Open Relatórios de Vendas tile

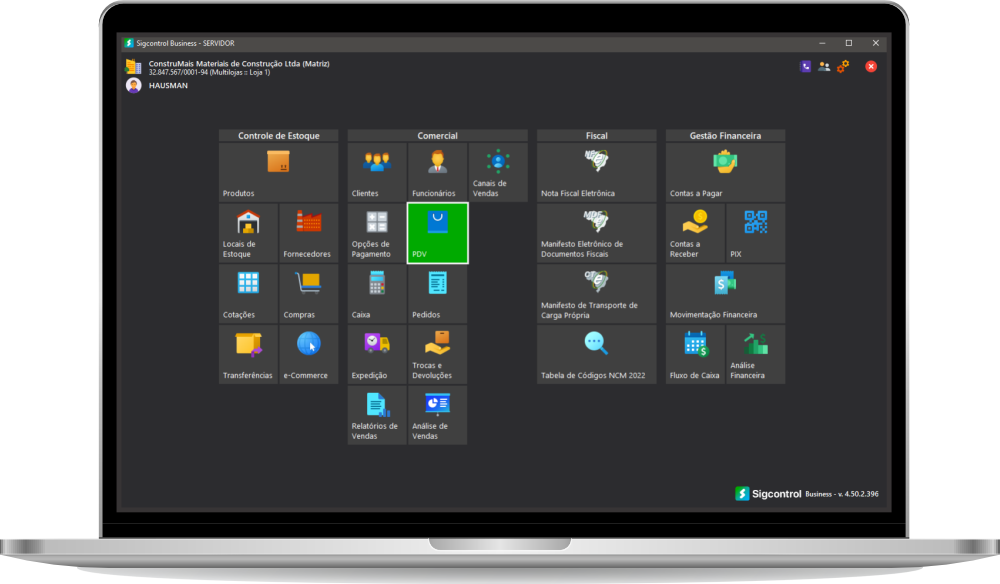(376, 415)
